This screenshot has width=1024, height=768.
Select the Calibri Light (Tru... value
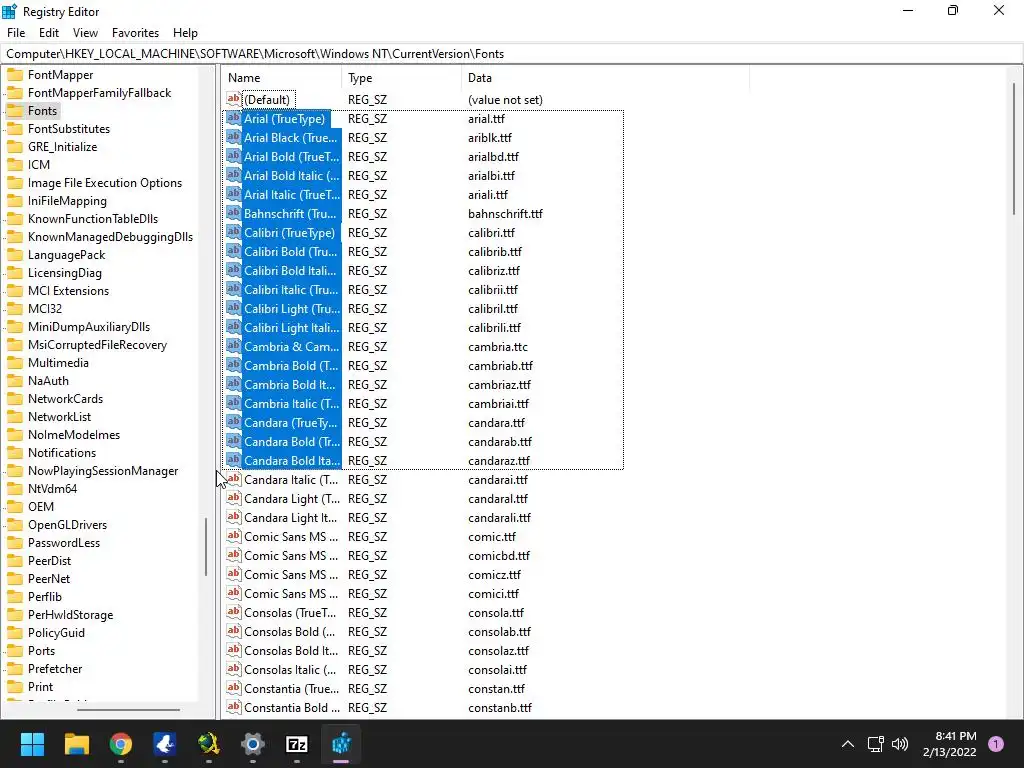(291, 308)
